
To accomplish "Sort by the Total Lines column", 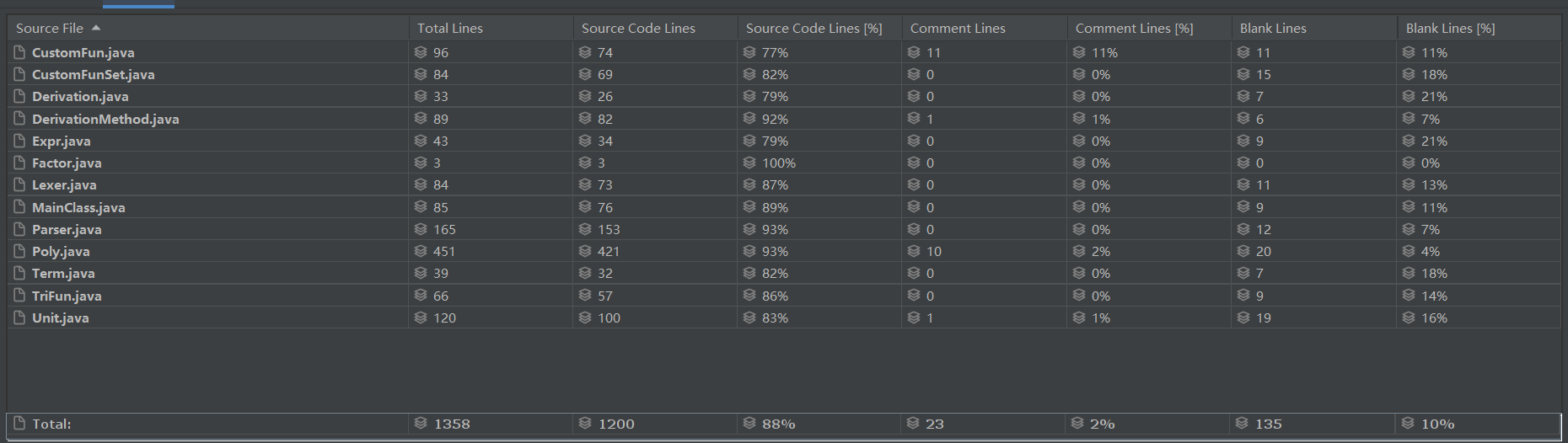I will (450, 28).
